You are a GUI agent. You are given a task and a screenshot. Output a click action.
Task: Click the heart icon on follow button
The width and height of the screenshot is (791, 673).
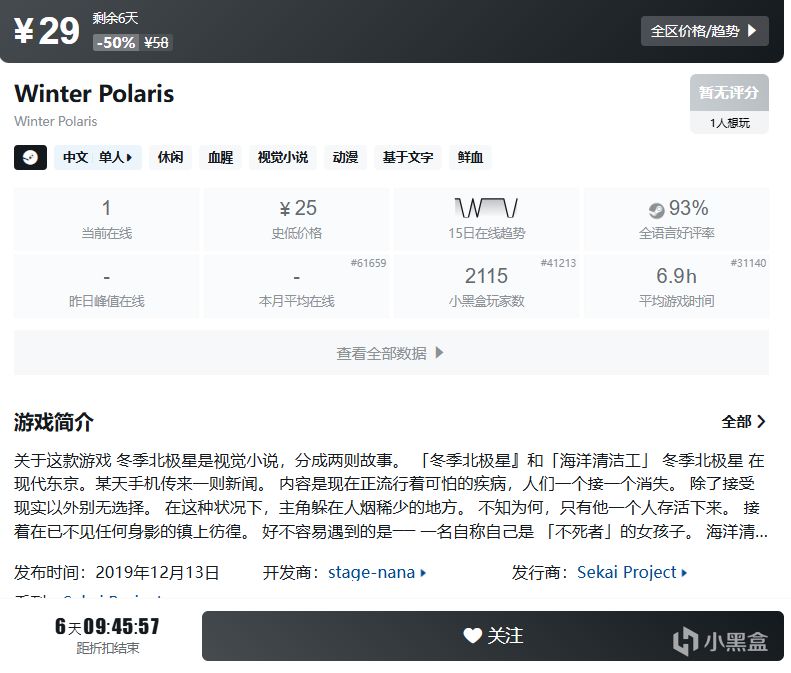pyautogui.click(x=473, y=636)
